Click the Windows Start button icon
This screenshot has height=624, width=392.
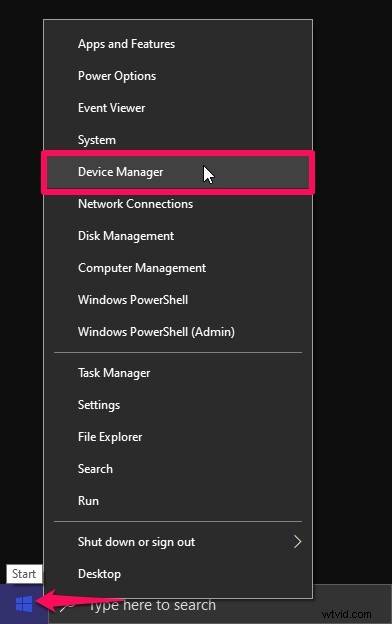(x=24, y=604)
